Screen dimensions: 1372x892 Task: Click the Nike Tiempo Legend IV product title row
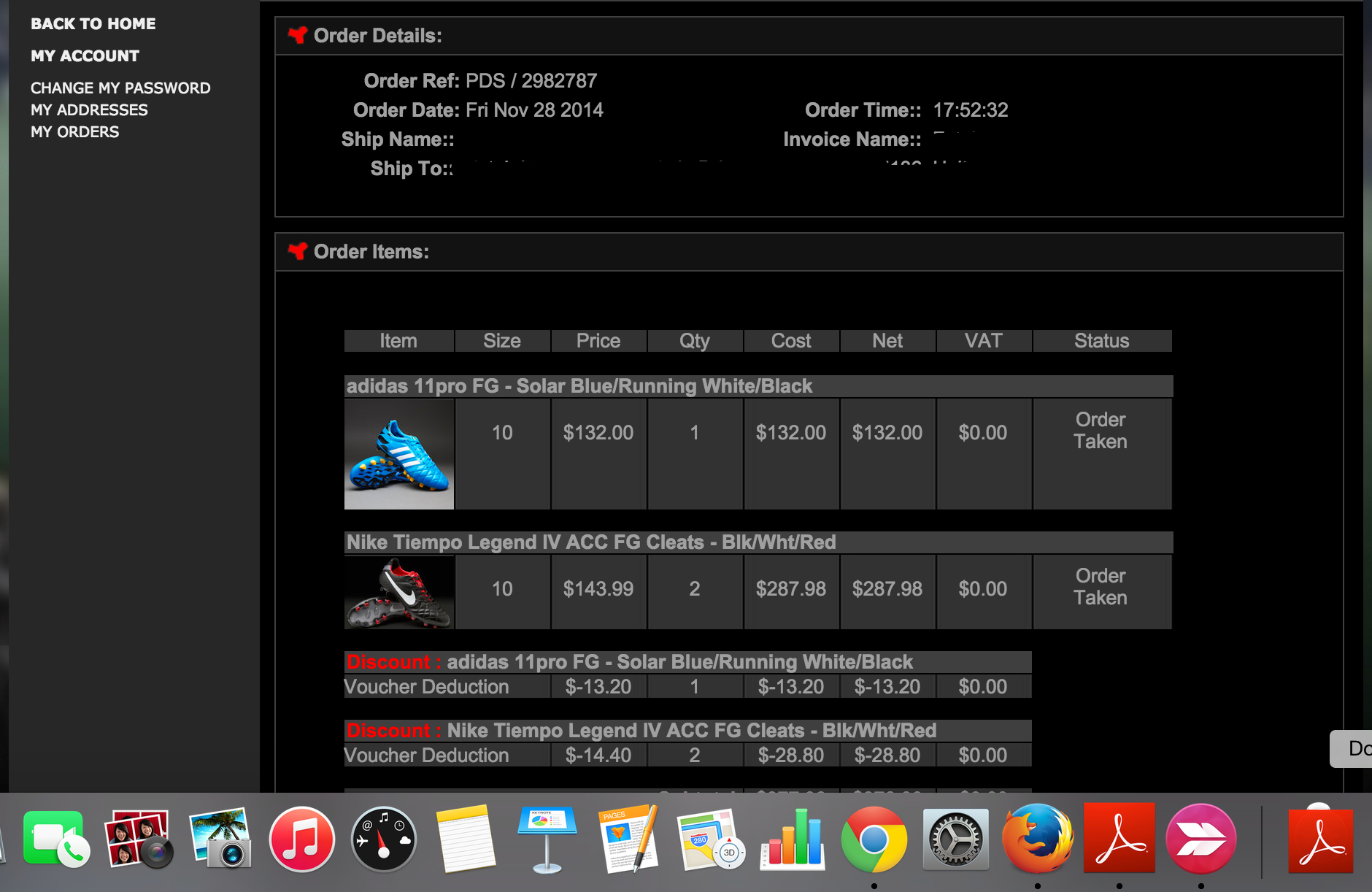click(758, 542)
